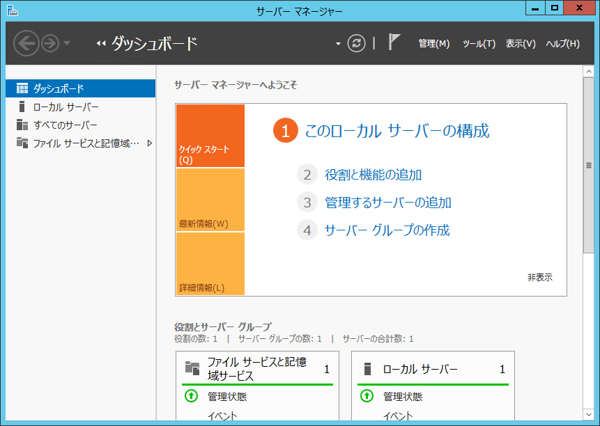Click サーバー グループの数: 1 text
The height and width of the screenshot is (426, 600).
(280, 339)
